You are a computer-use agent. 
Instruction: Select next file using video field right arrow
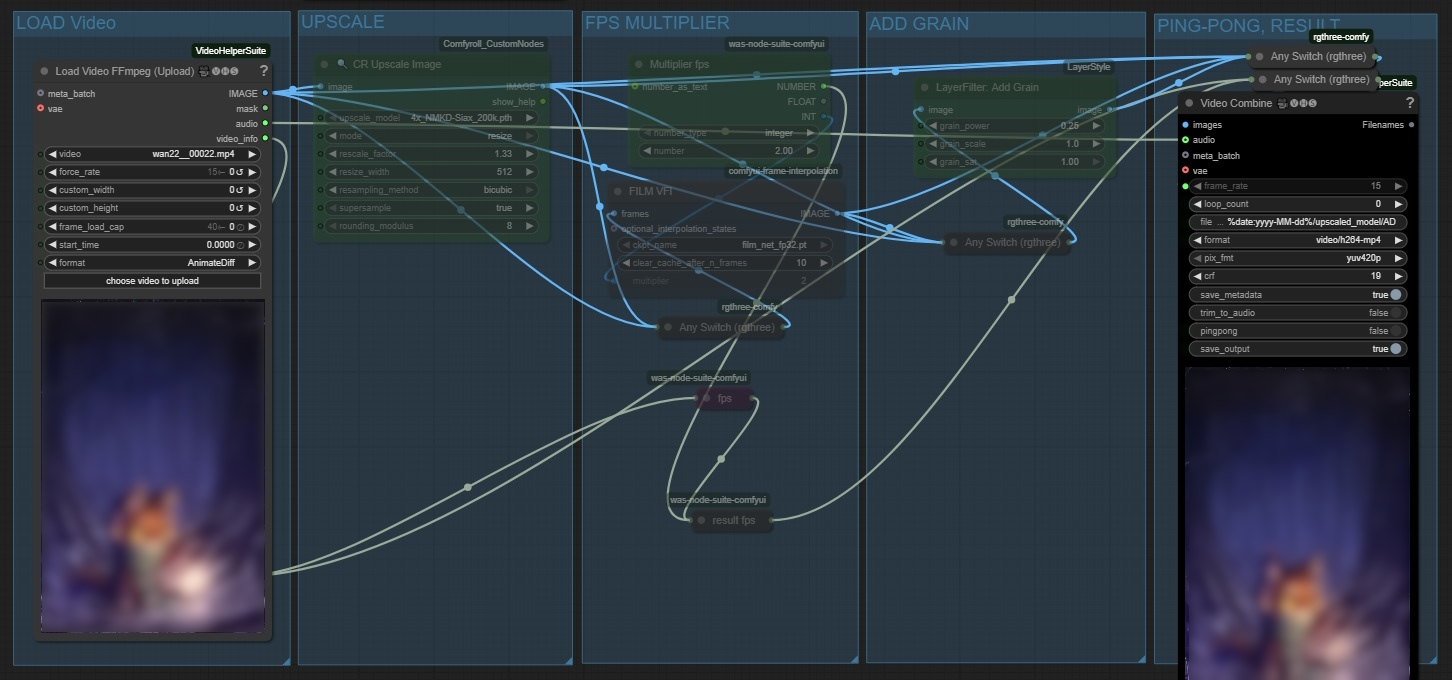point(252,154)
